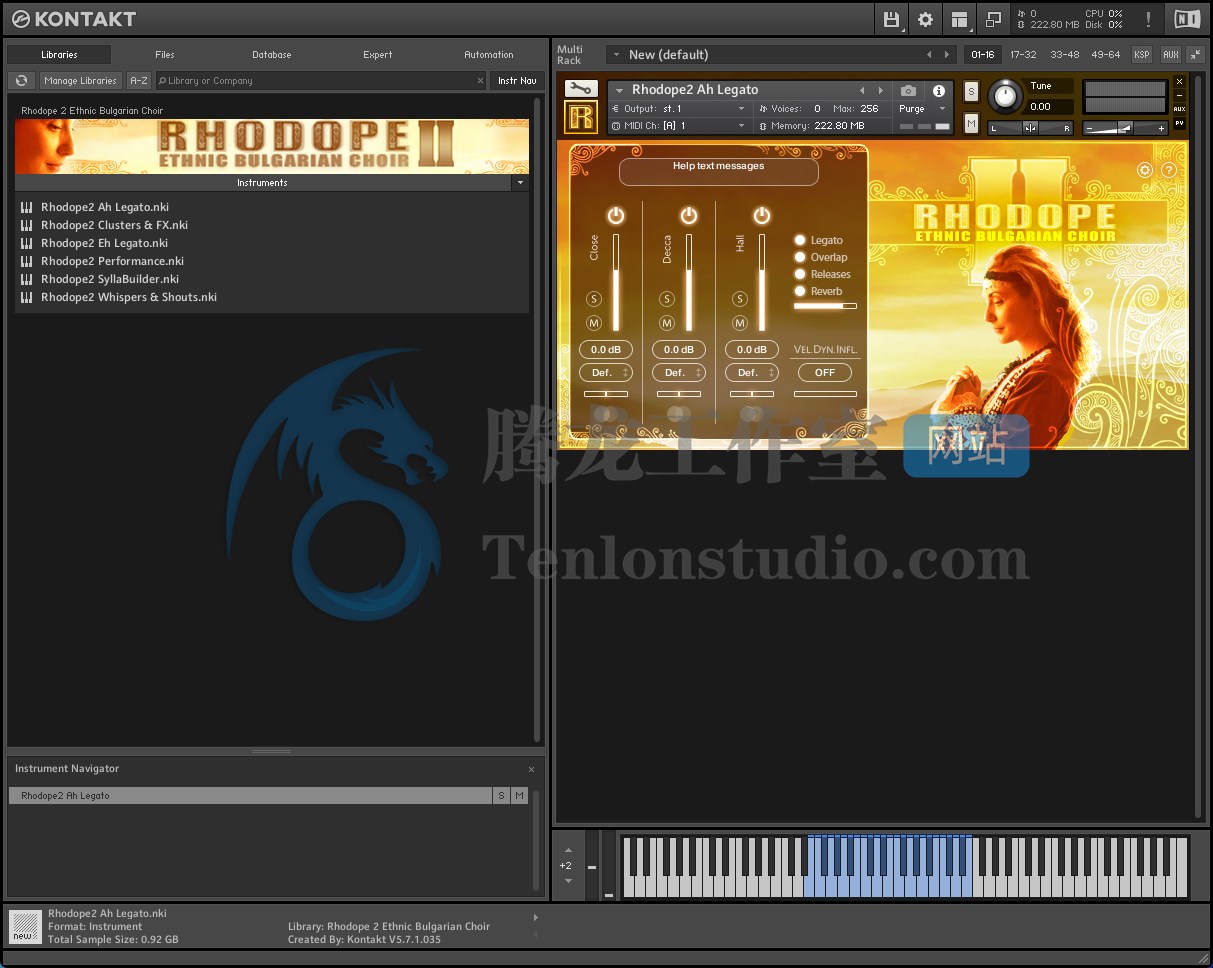Click next multi preset arrow
The image size is (1213, 968).
947,54
